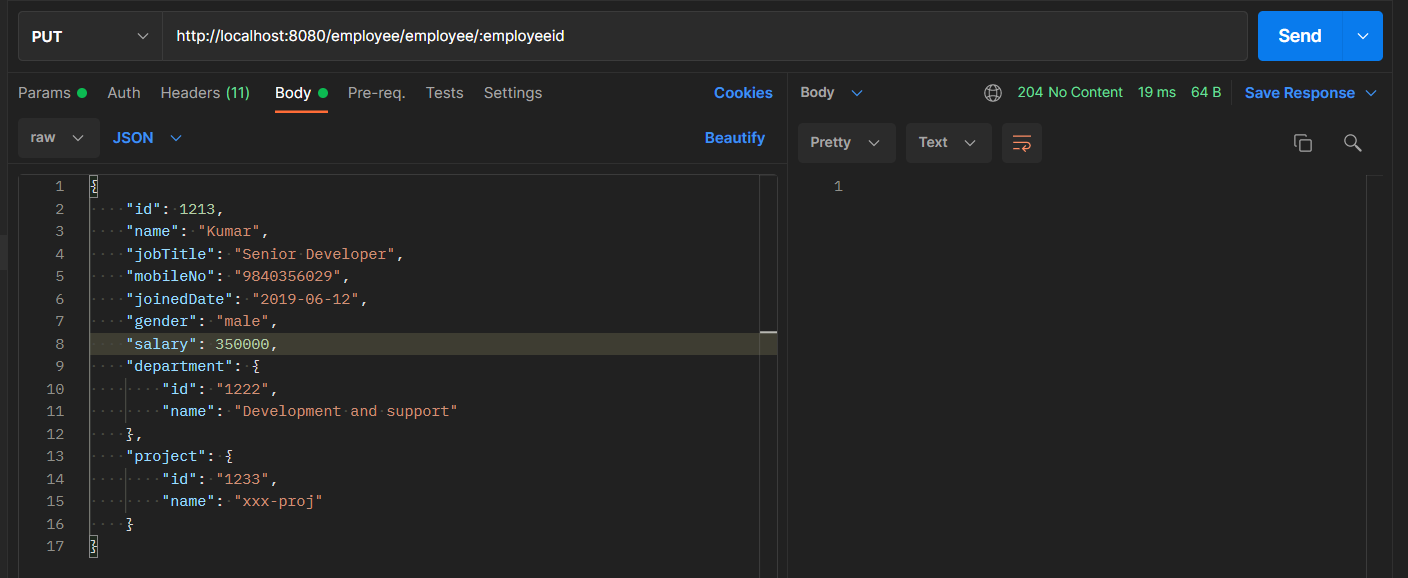Open the HTTP method dropdown showing PUT
Screen dimensions: 1408x578
[x=89, y=35]
